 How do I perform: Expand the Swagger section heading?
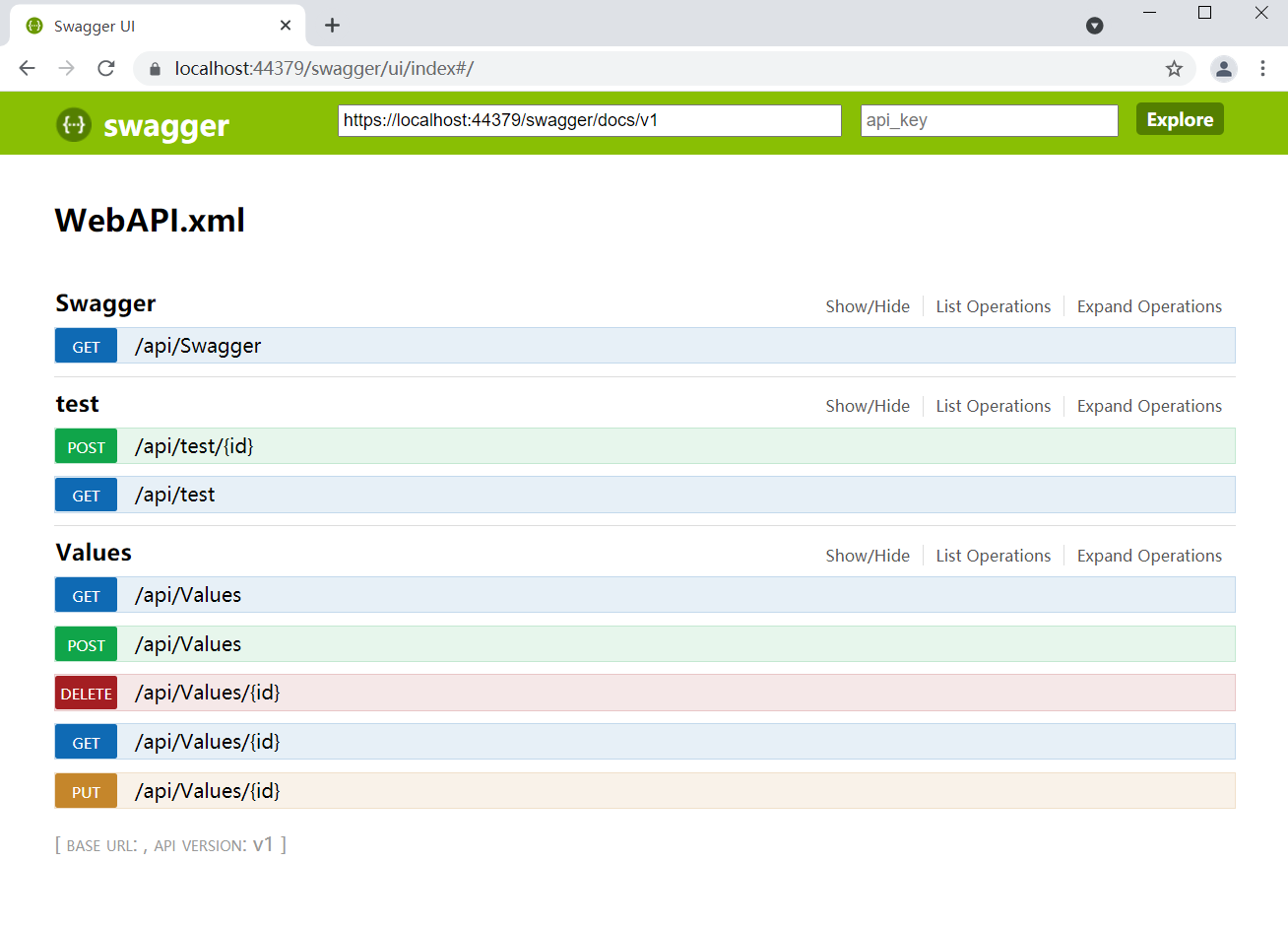point(105,303)
